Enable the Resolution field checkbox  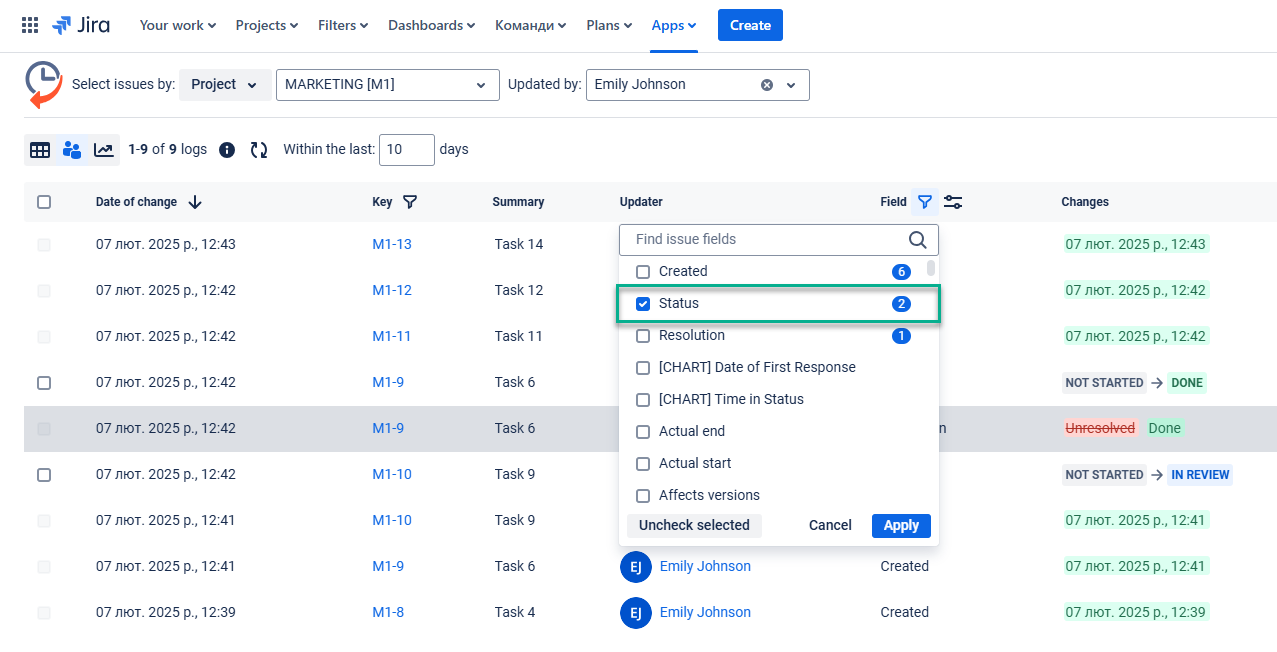(x=643, y=336)
